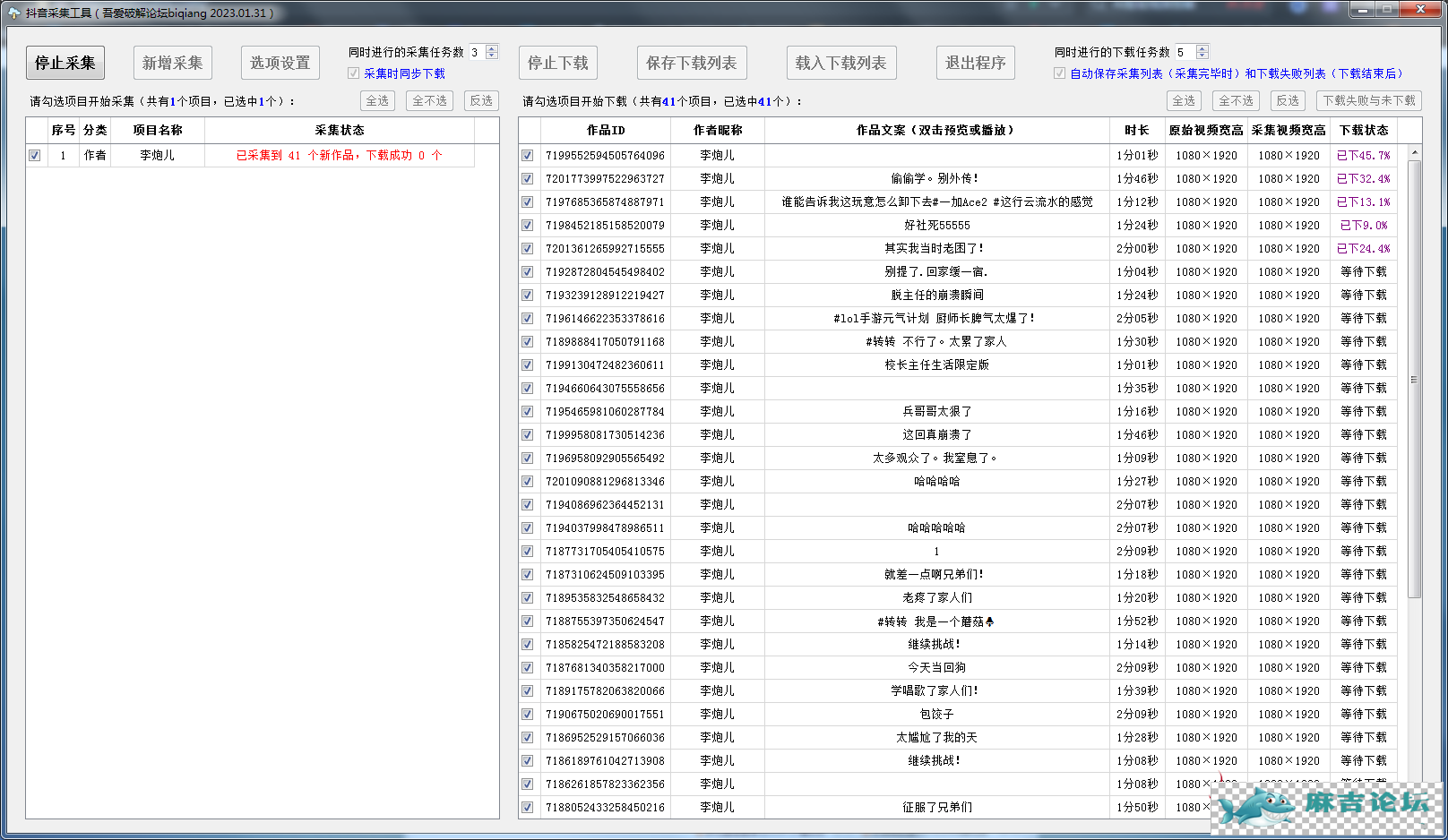
Task: Select caption 脱主任的崩溃瞬间
Action: pyautogui.click(x=936, y=295)
